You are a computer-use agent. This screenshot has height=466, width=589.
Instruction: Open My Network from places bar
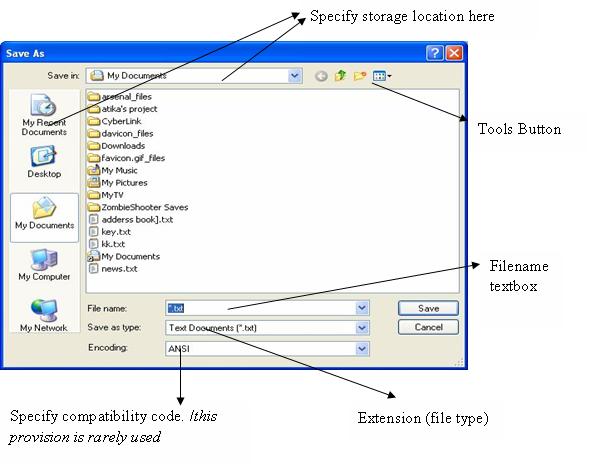coord(44,315)
